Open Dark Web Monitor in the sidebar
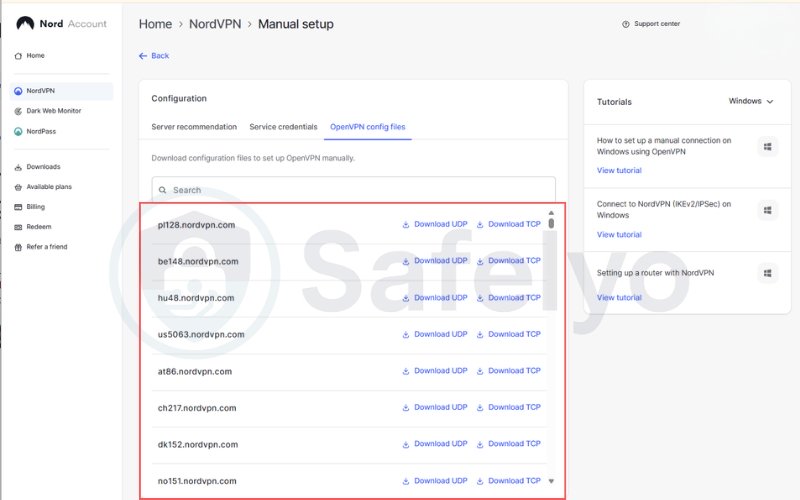800x500 pixels. tap(54, 111)
